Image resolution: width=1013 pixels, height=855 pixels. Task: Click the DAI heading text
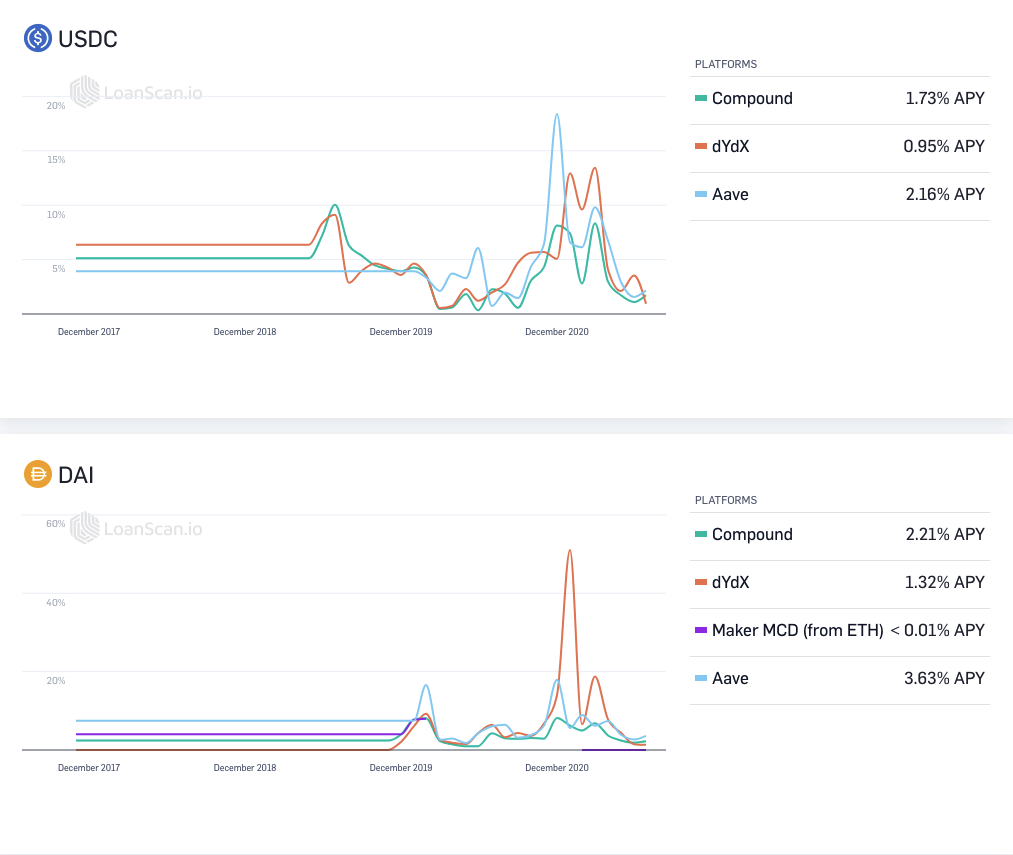[x=76, y=475]
